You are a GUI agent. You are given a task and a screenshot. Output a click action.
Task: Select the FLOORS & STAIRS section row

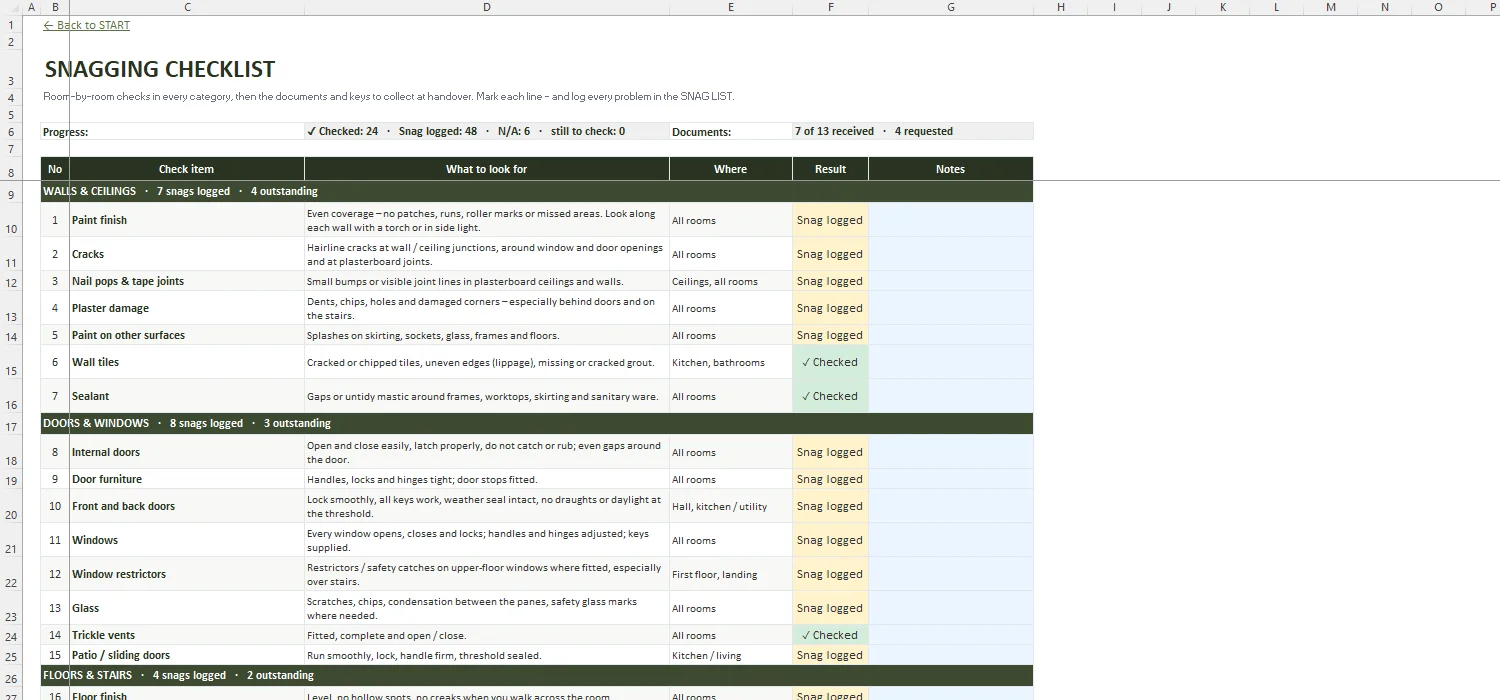click(x=537, y=675)
